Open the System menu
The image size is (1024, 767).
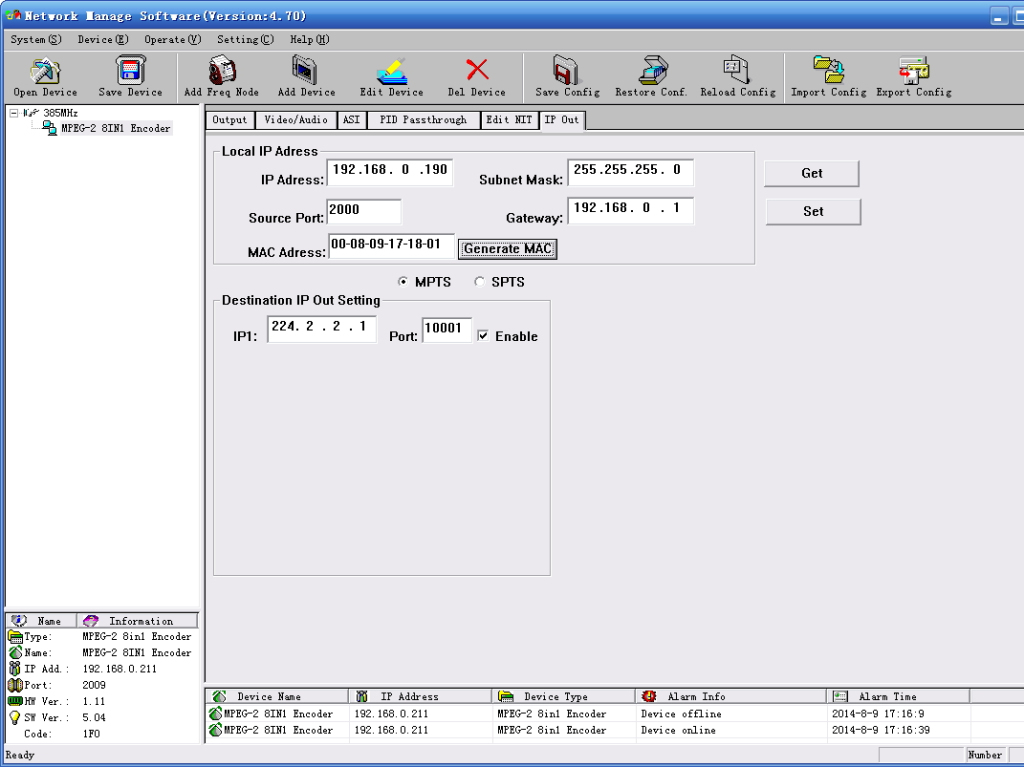[x=36, y=39]
